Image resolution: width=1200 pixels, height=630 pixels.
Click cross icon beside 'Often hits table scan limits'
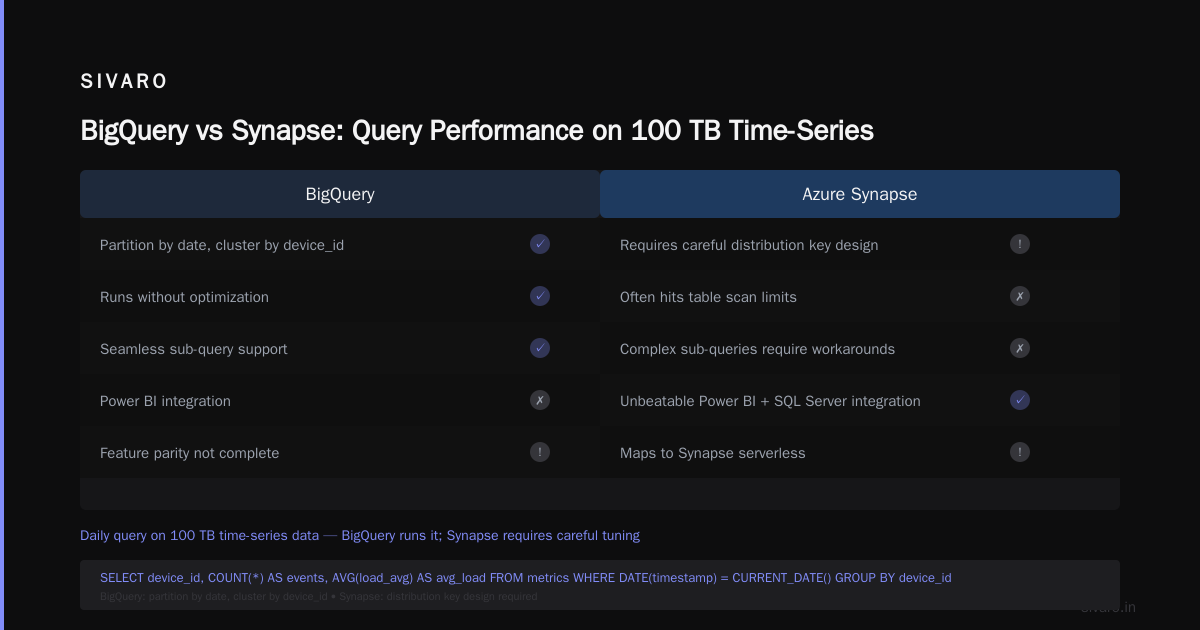[1020, 296]
